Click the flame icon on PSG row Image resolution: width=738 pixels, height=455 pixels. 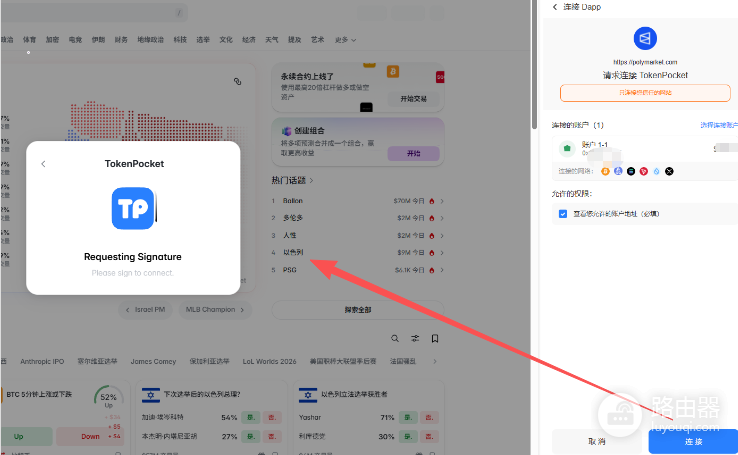pyautogui.click(x=432, y=270)
